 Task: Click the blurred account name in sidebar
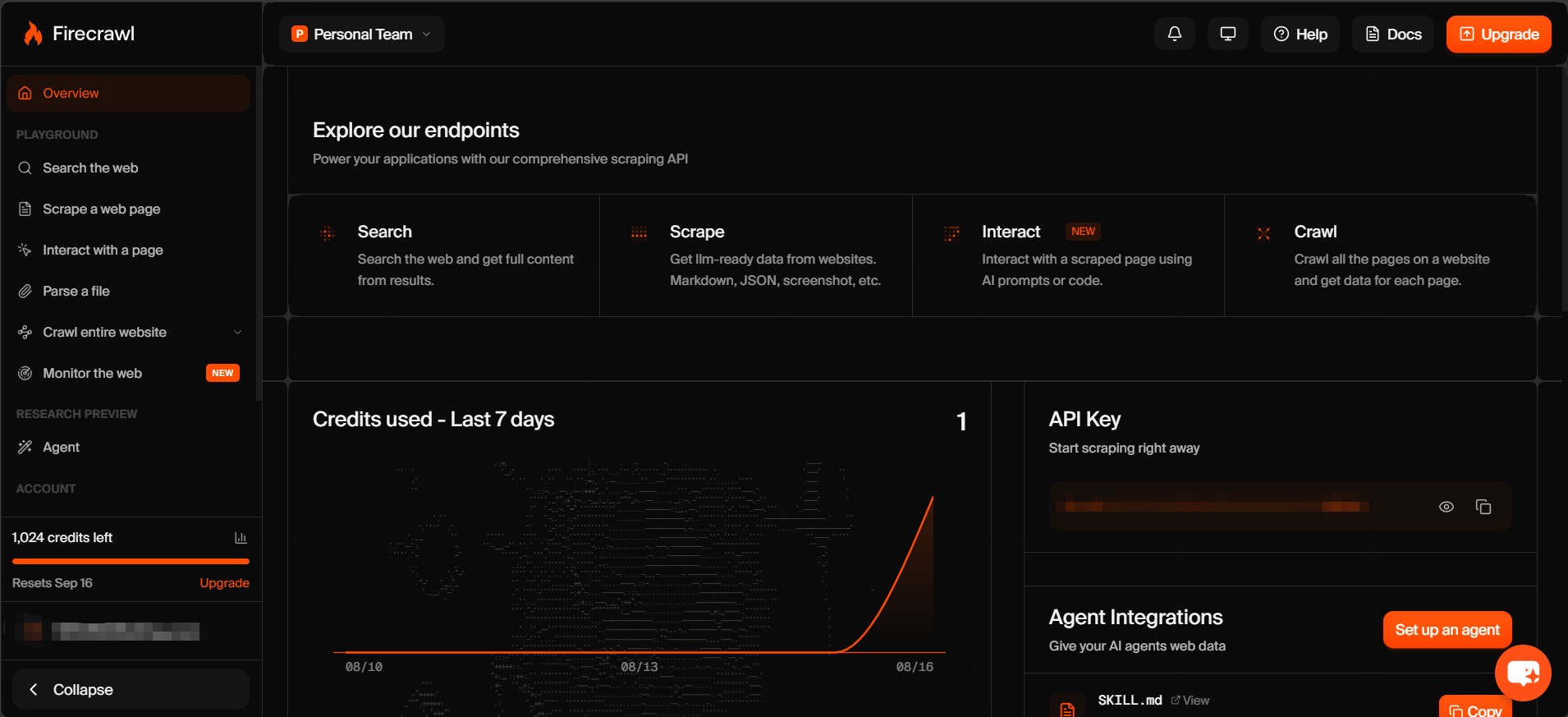tap(126, 631)
